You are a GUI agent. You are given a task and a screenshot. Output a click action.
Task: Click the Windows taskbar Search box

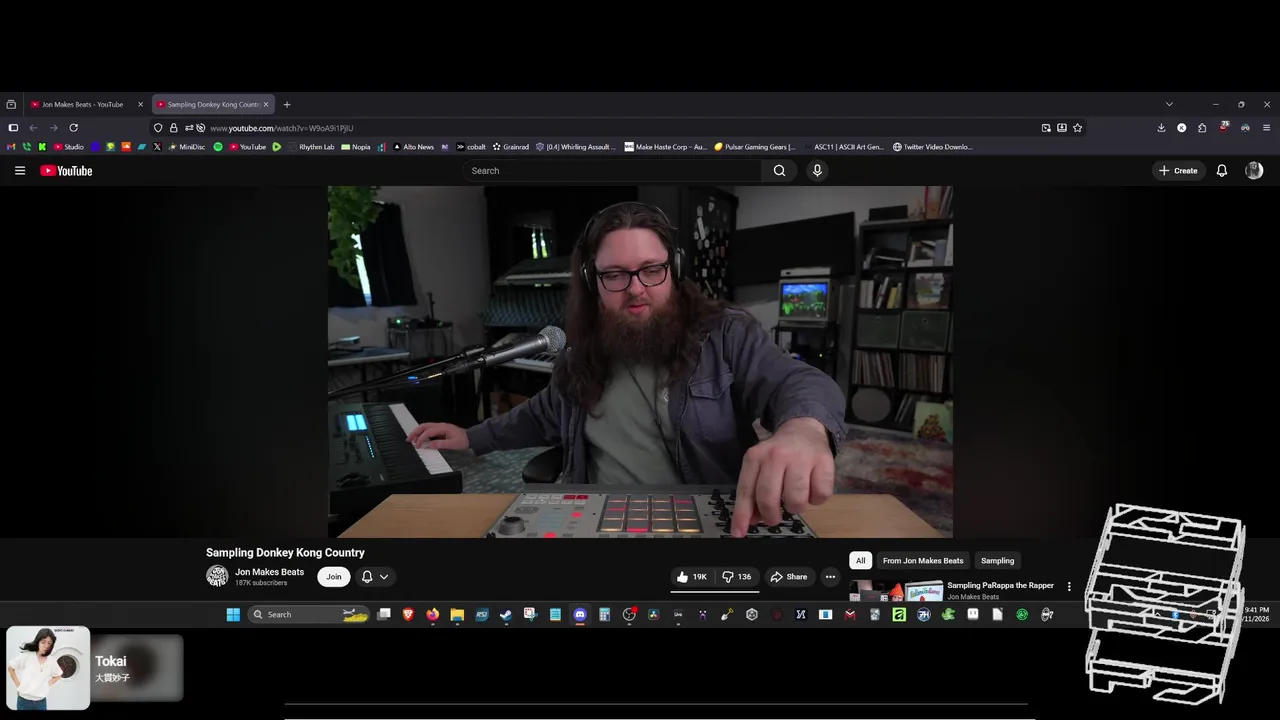pyautogui.click(x=308, y=615)
